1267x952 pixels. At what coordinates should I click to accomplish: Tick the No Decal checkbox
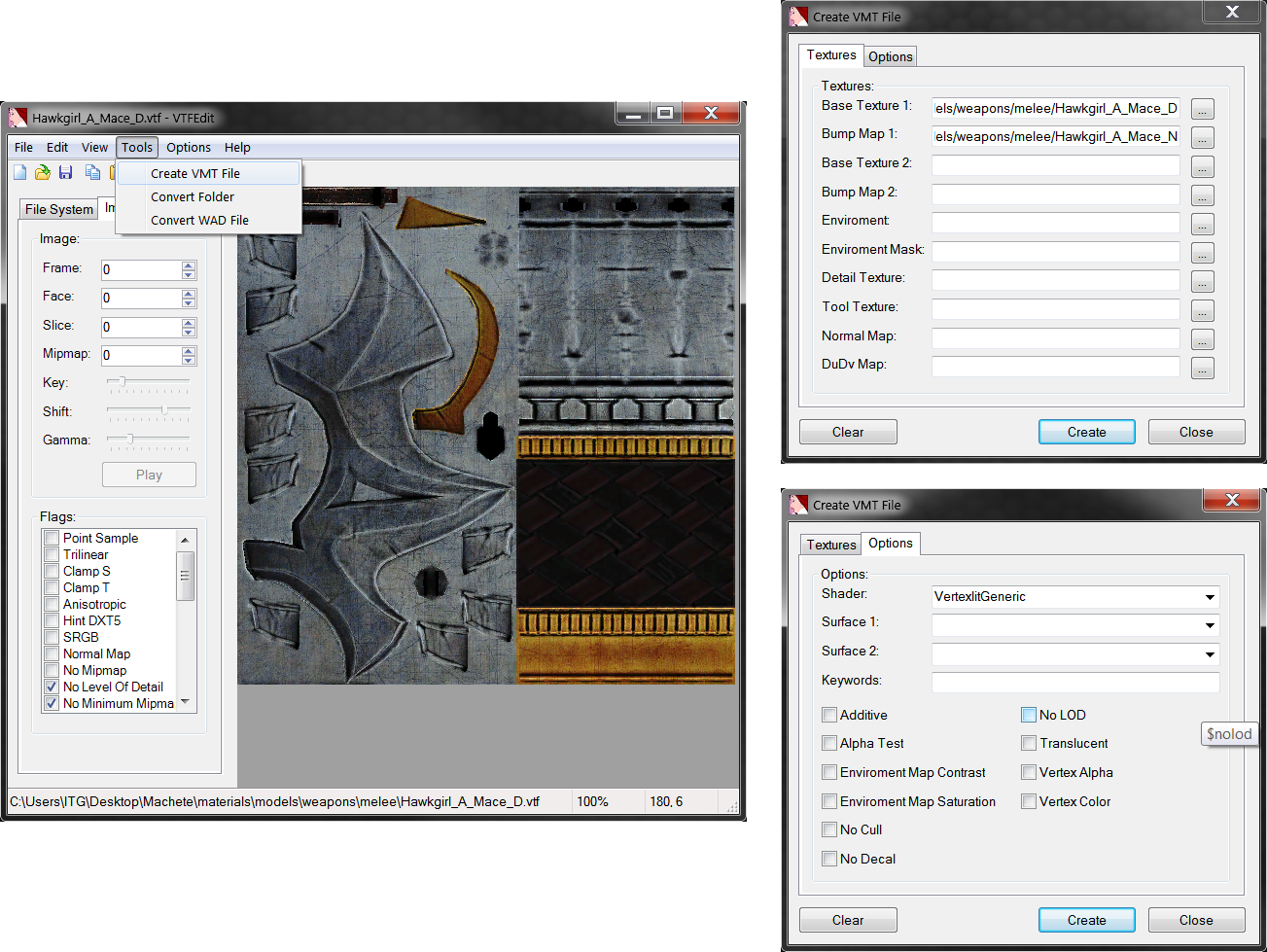(x=829, y=859)
